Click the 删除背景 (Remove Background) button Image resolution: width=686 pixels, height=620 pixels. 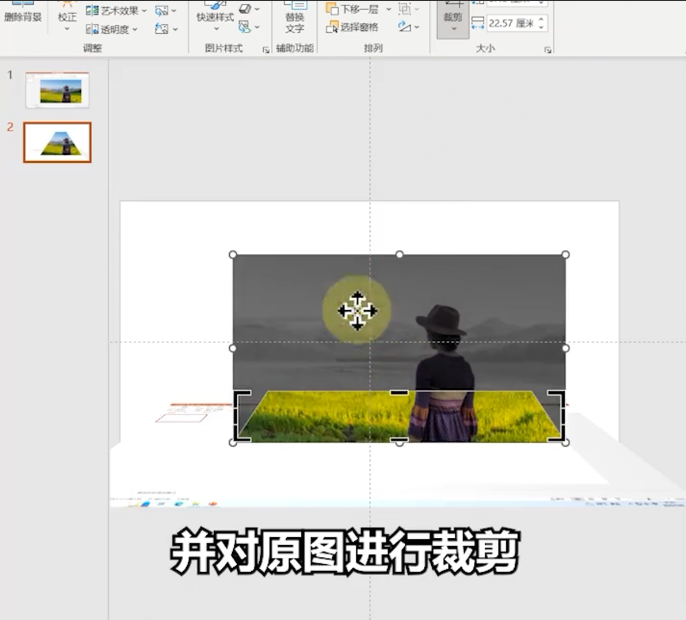(x=23, y=13)
